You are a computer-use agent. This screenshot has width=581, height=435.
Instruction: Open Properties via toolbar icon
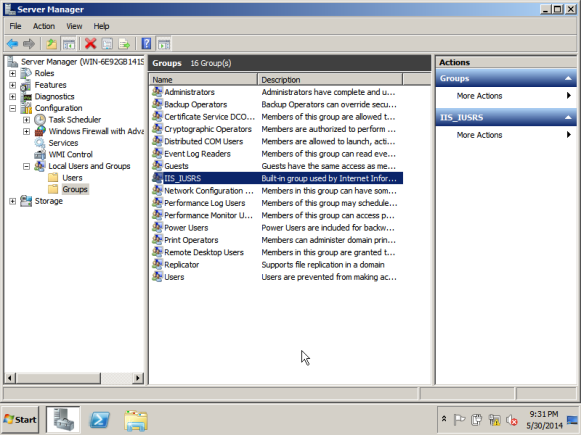click(x=107, y=44)
